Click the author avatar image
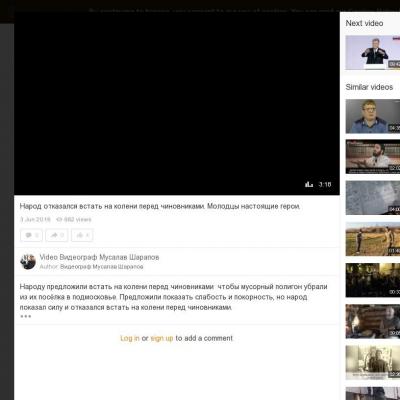400x400 pixels. click(28, 262)
